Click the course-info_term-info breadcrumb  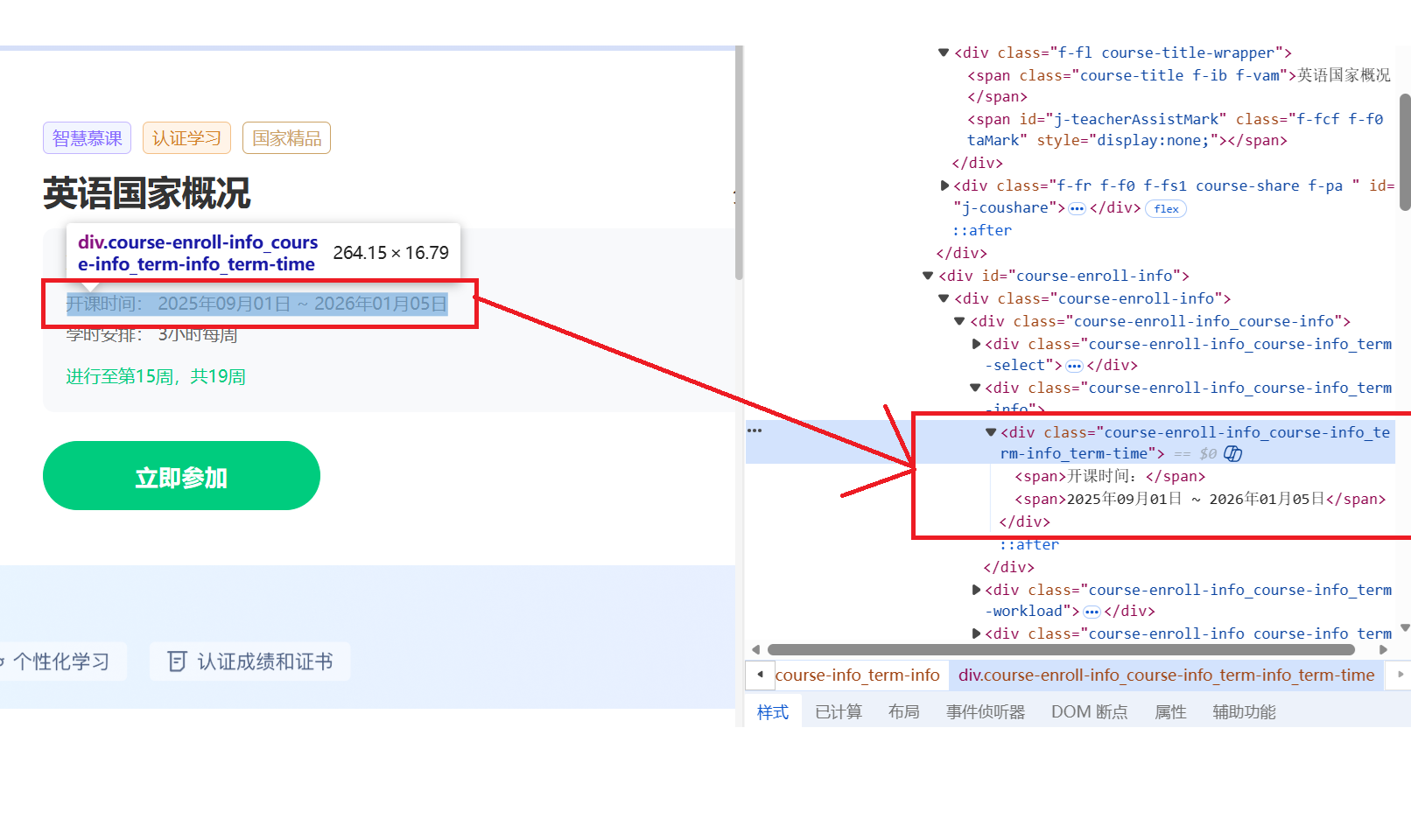coord(857,675)
